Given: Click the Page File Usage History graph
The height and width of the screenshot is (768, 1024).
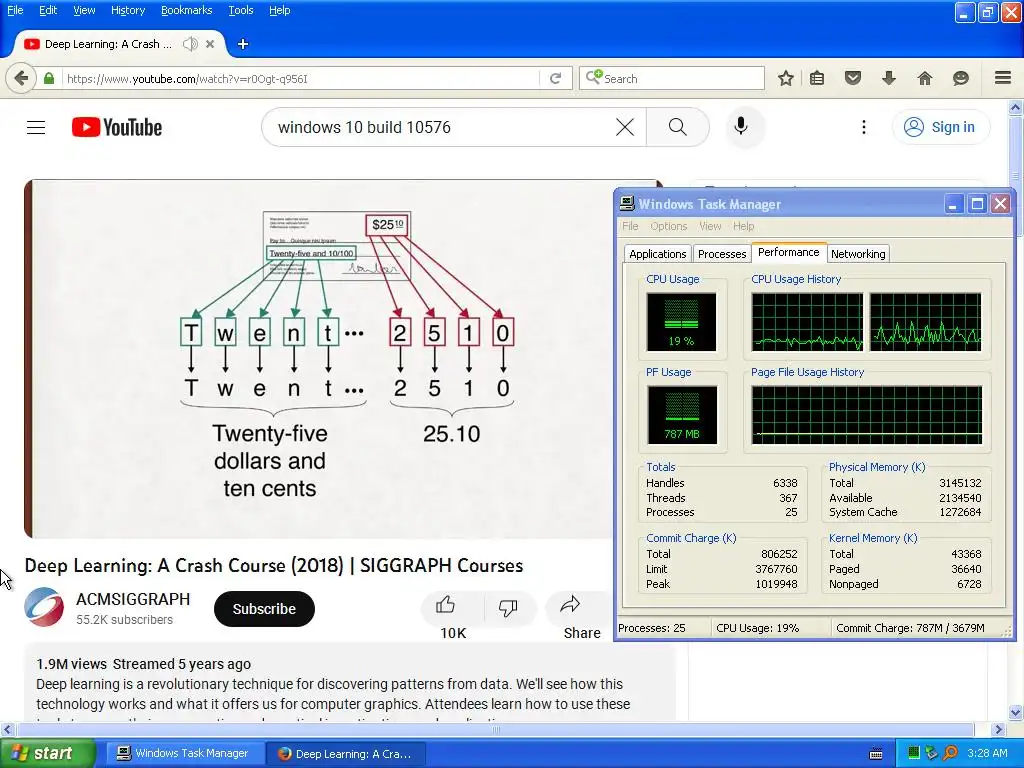Looking at the screenshot, I should [x=867, y=415].
